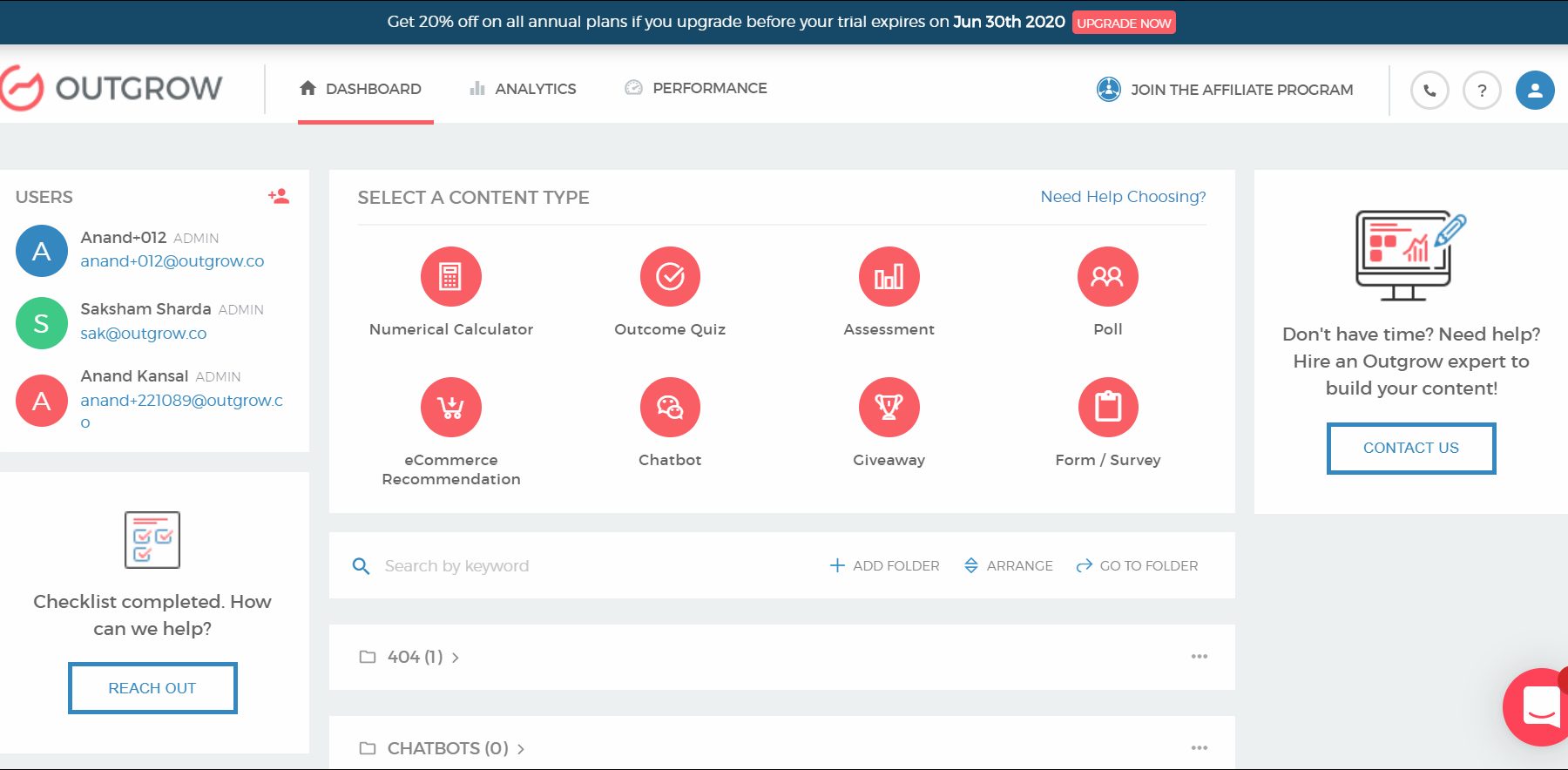Open the user profile avatar menu
Image resolution: width=1568 pixels, height=770 pixels.
(1535, 90)
